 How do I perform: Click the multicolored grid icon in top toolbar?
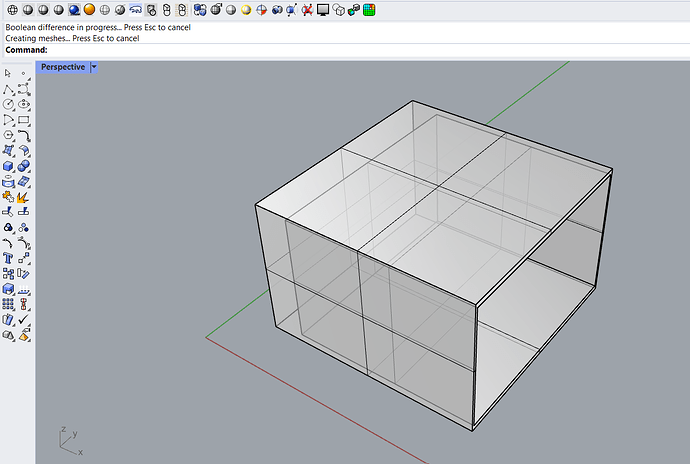point(369,10)
